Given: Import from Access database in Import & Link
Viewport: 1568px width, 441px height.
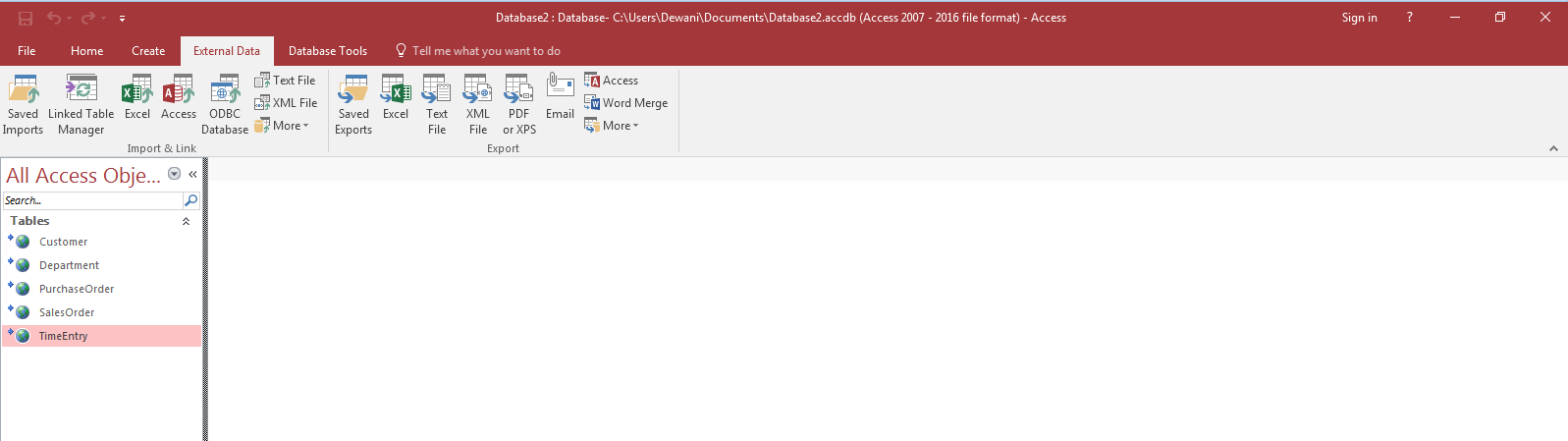Looking at the screenshot, I should [179, 98].
